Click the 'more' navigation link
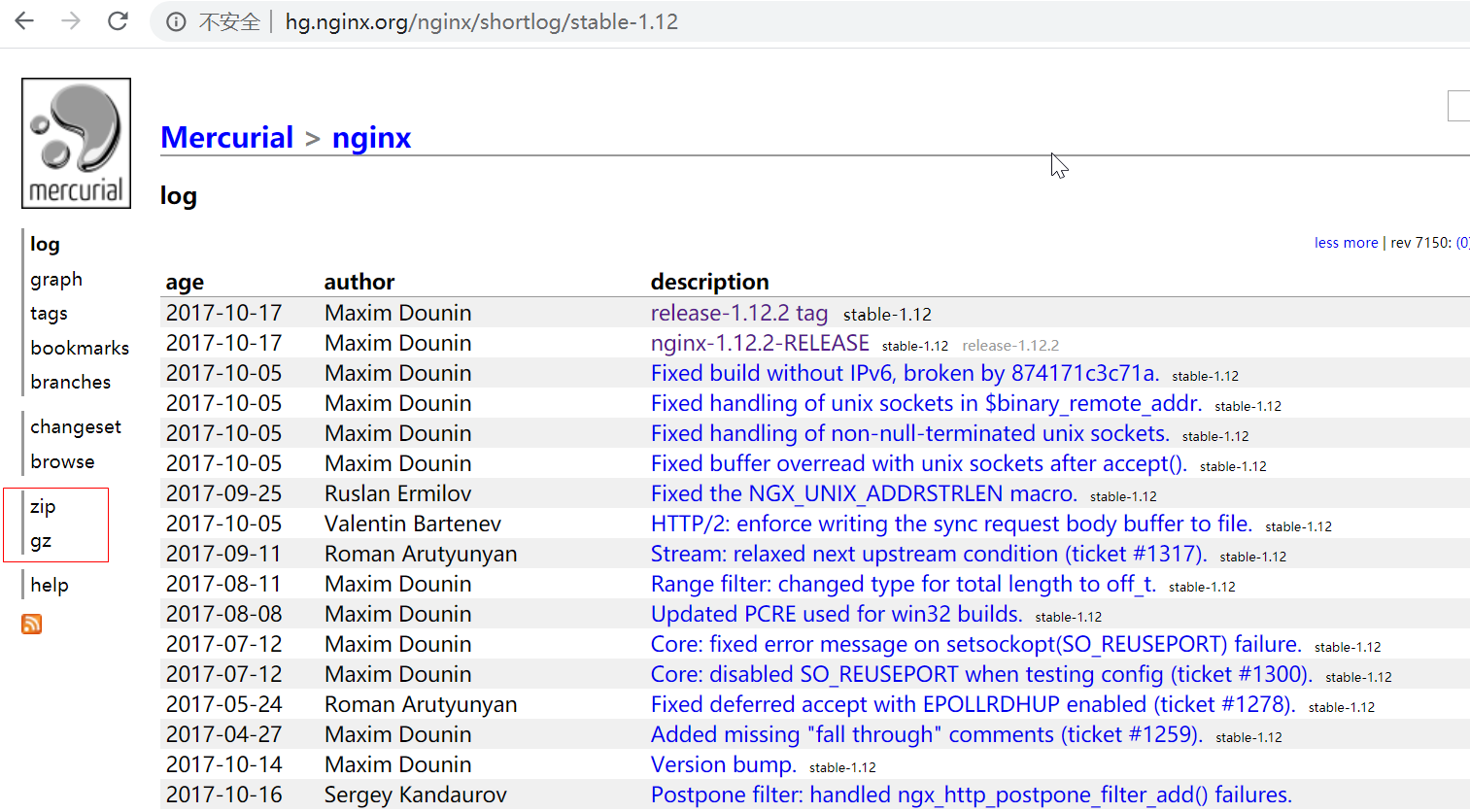This screenshot has width=1470, height=812. (x=1360, y=243)
